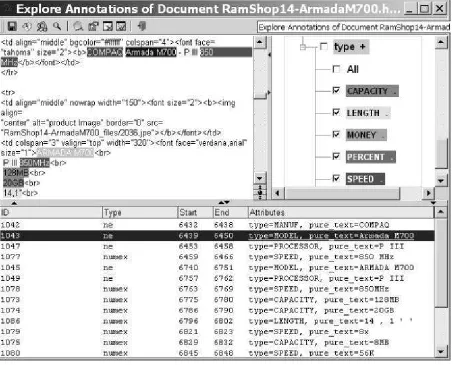
Task: Click the document title text field in toolbar
Action: [354, 27]
